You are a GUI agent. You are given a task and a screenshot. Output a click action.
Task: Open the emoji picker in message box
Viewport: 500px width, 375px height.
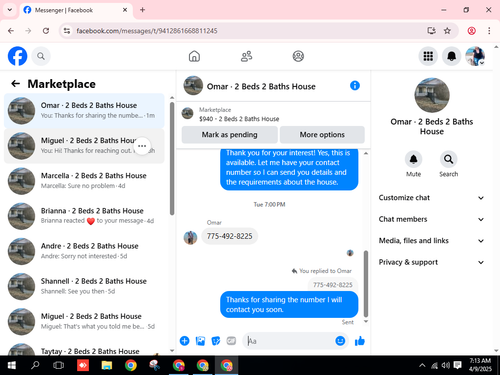click(340, 341)
